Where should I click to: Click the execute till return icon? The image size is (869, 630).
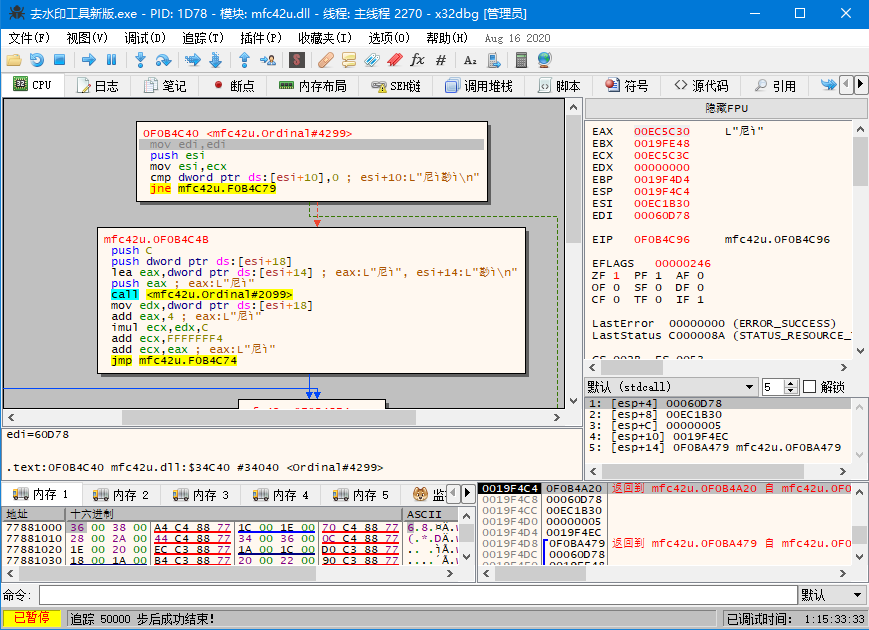coord(244,60)
